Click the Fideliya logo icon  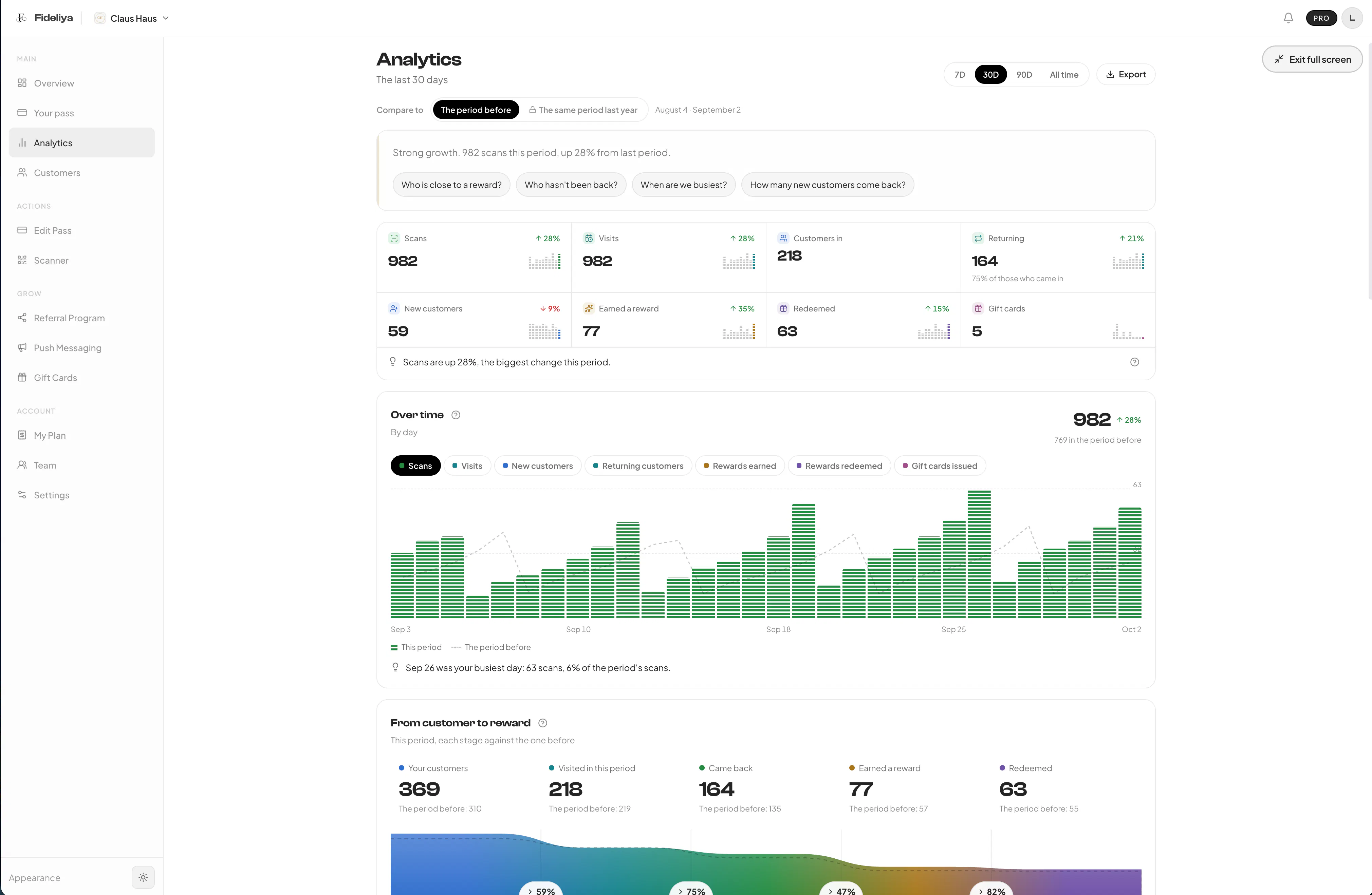click(22, 18)
